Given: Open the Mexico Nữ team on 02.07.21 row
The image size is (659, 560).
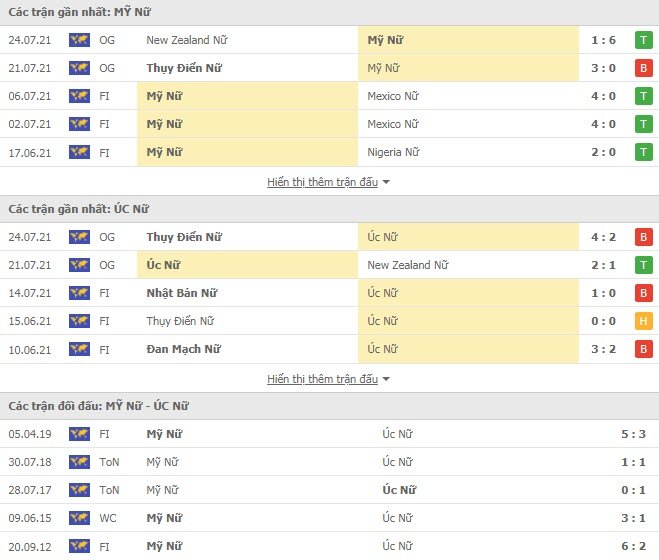Looking at the screenshot, I should coord(393,124).
